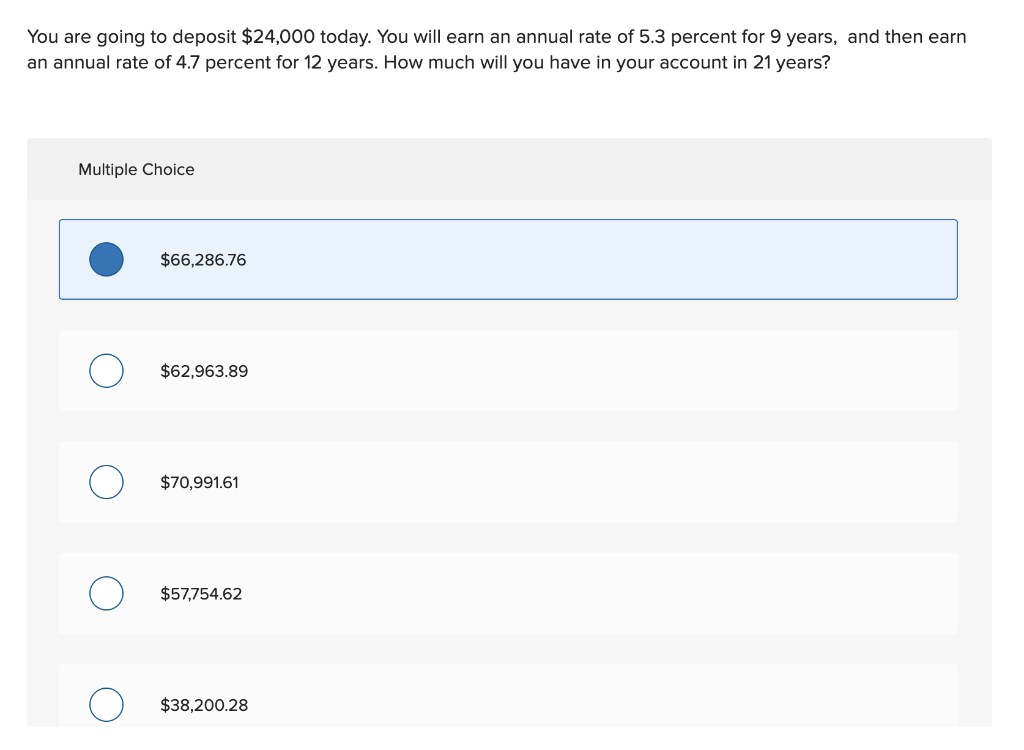The width and height of the screenshot is (1024, 750).
Task: Click the highlighted $66,286.76 answer row
Action: coord(508,259)
